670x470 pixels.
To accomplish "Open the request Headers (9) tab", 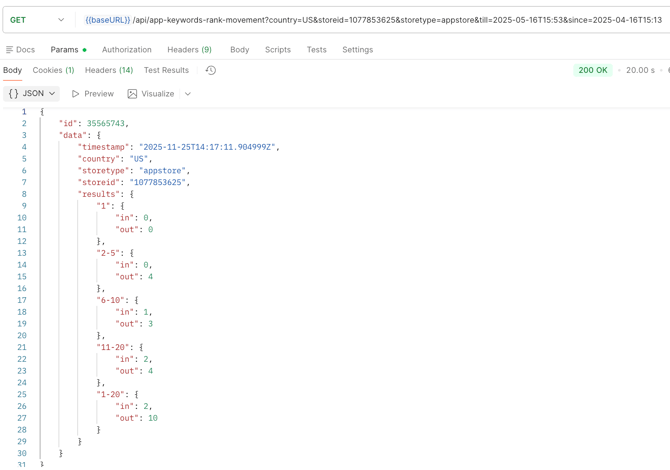I will click(x=189, y=50).
